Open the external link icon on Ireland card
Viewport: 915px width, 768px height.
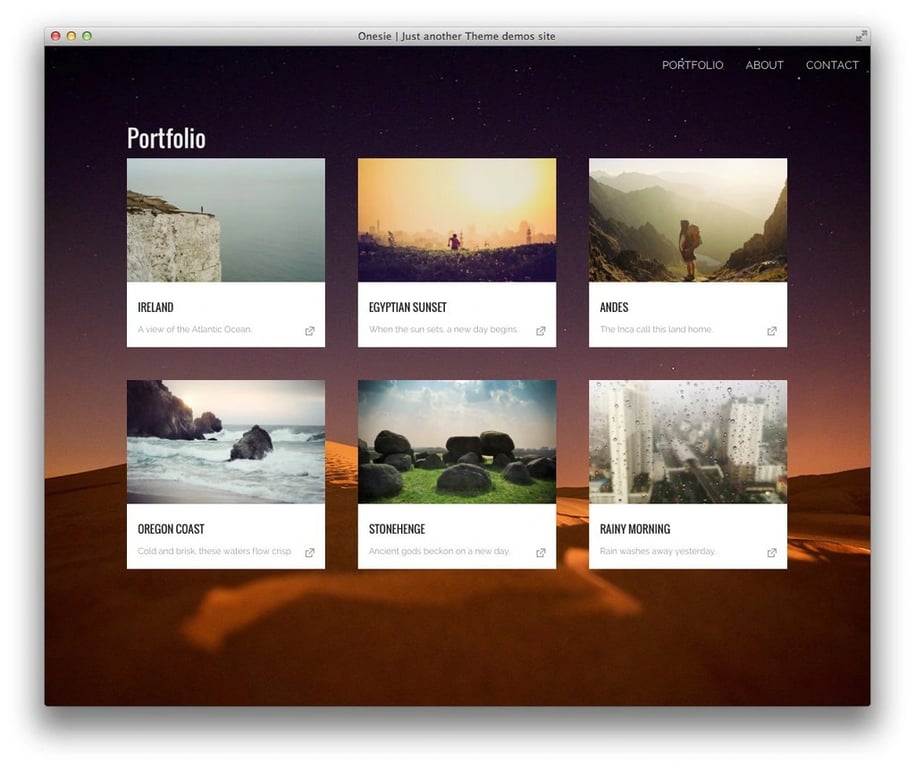pos(309,330)
